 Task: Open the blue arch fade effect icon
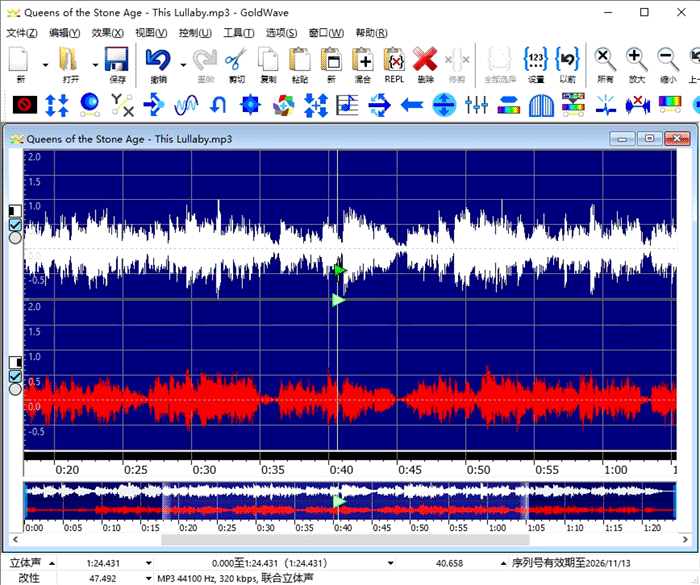[x=541, y=105]
